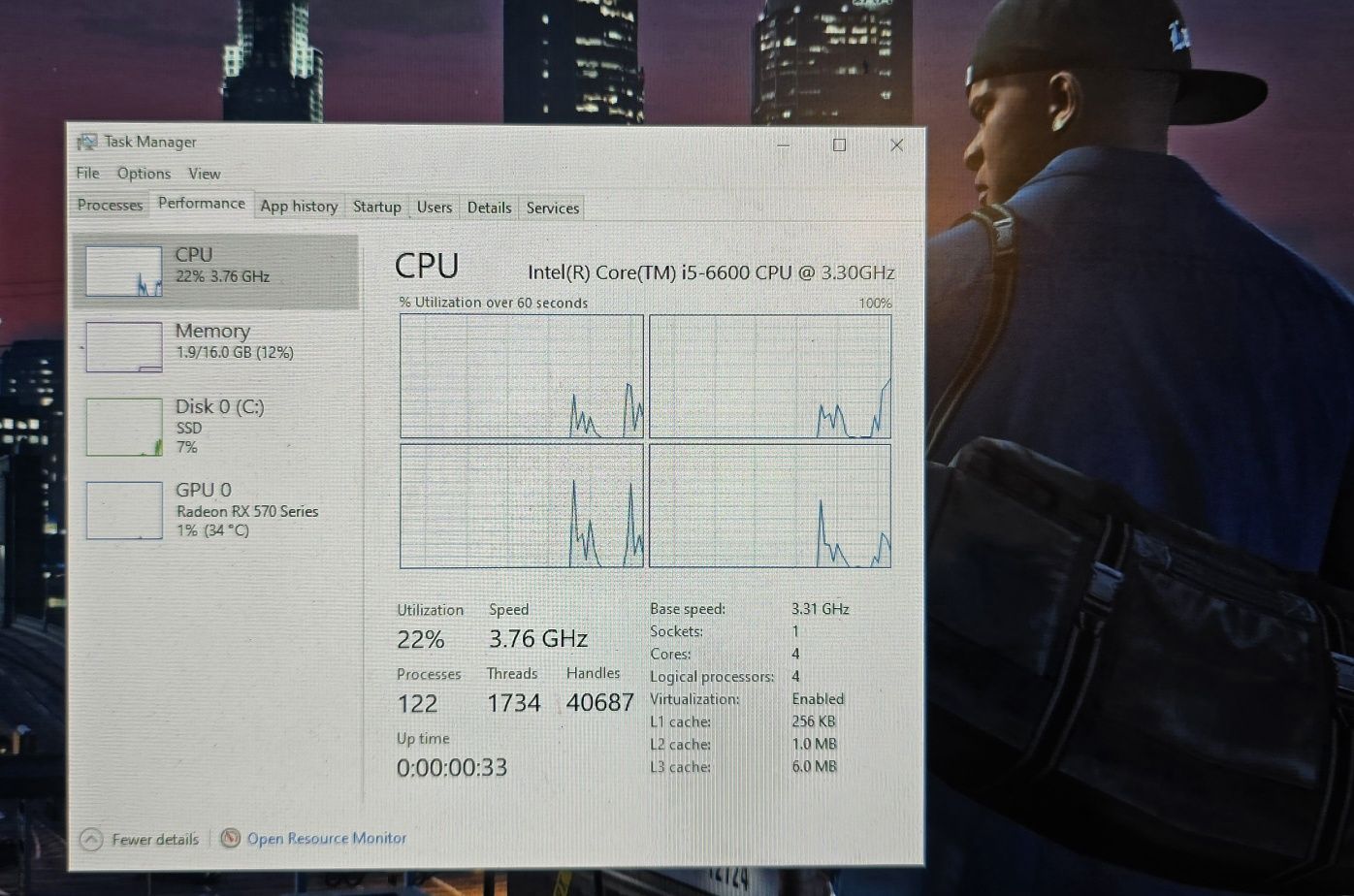Click the L3 cache 6.0 MB value
Viewport: 1354px width, 896px height.
coord(814,766)
